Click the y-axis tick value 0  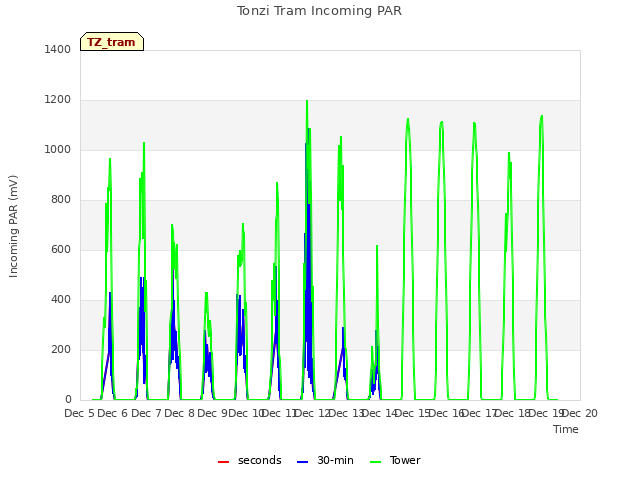click(68, 400)
